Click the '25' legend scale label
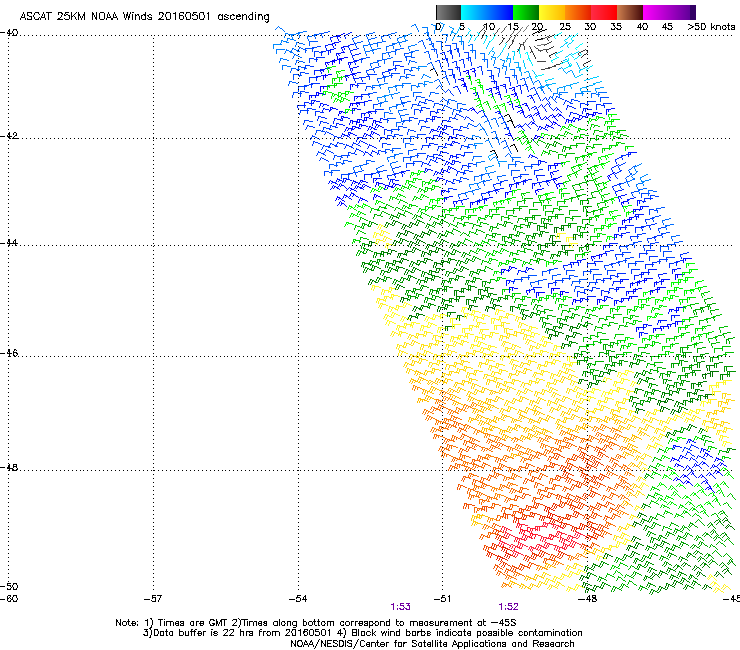Viewport: 740px width, 650px height. pos(565,27)
